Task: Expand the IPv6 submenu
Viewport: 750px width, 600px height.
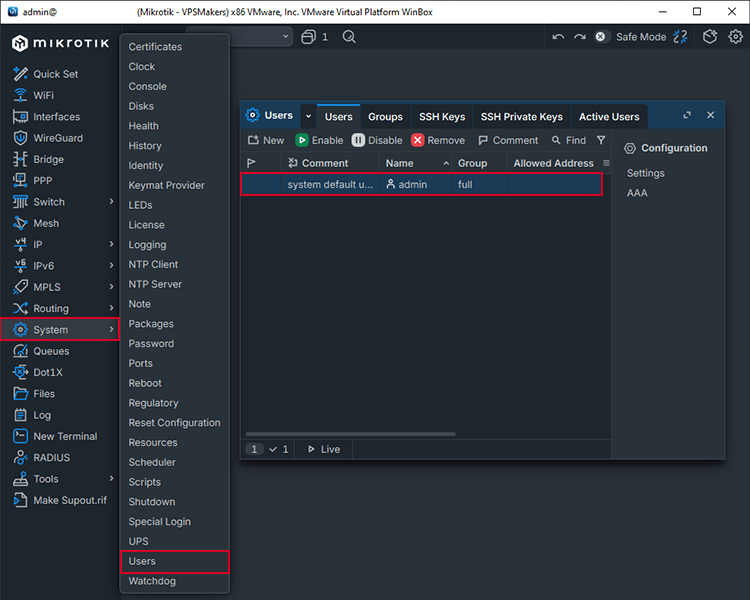Action: point(111,265)
